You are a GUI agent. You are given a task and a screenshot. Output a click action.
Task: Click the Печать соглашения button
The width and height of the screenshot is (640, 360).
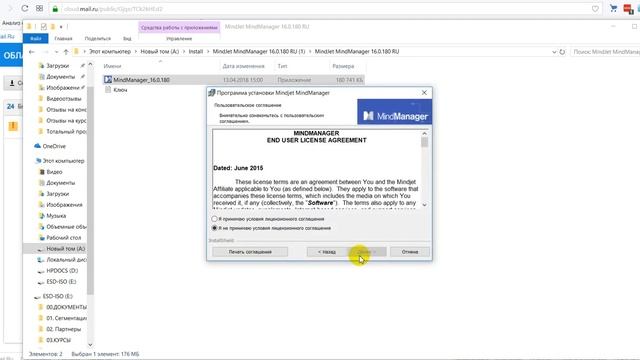250,252
